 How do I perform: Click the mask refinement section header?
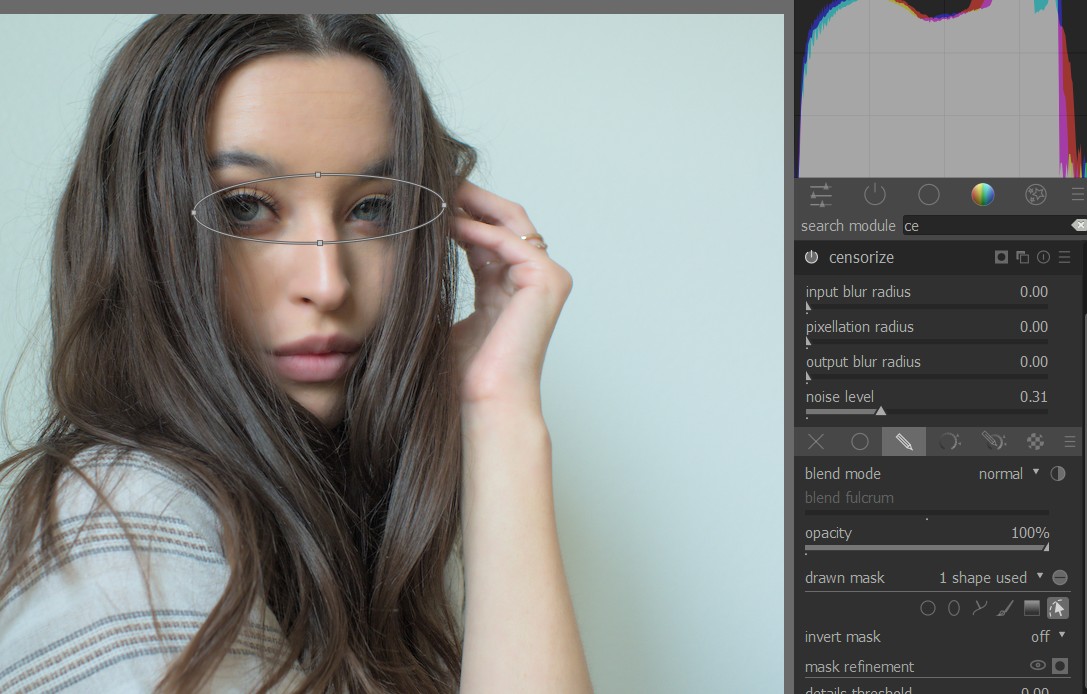[860, 666]
